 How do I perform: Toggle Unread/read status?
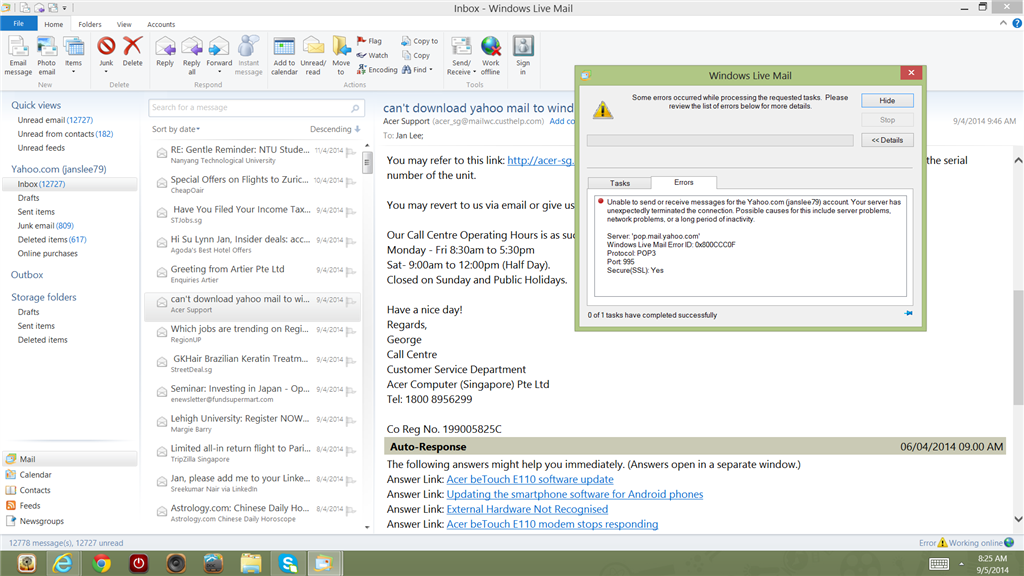313,56
